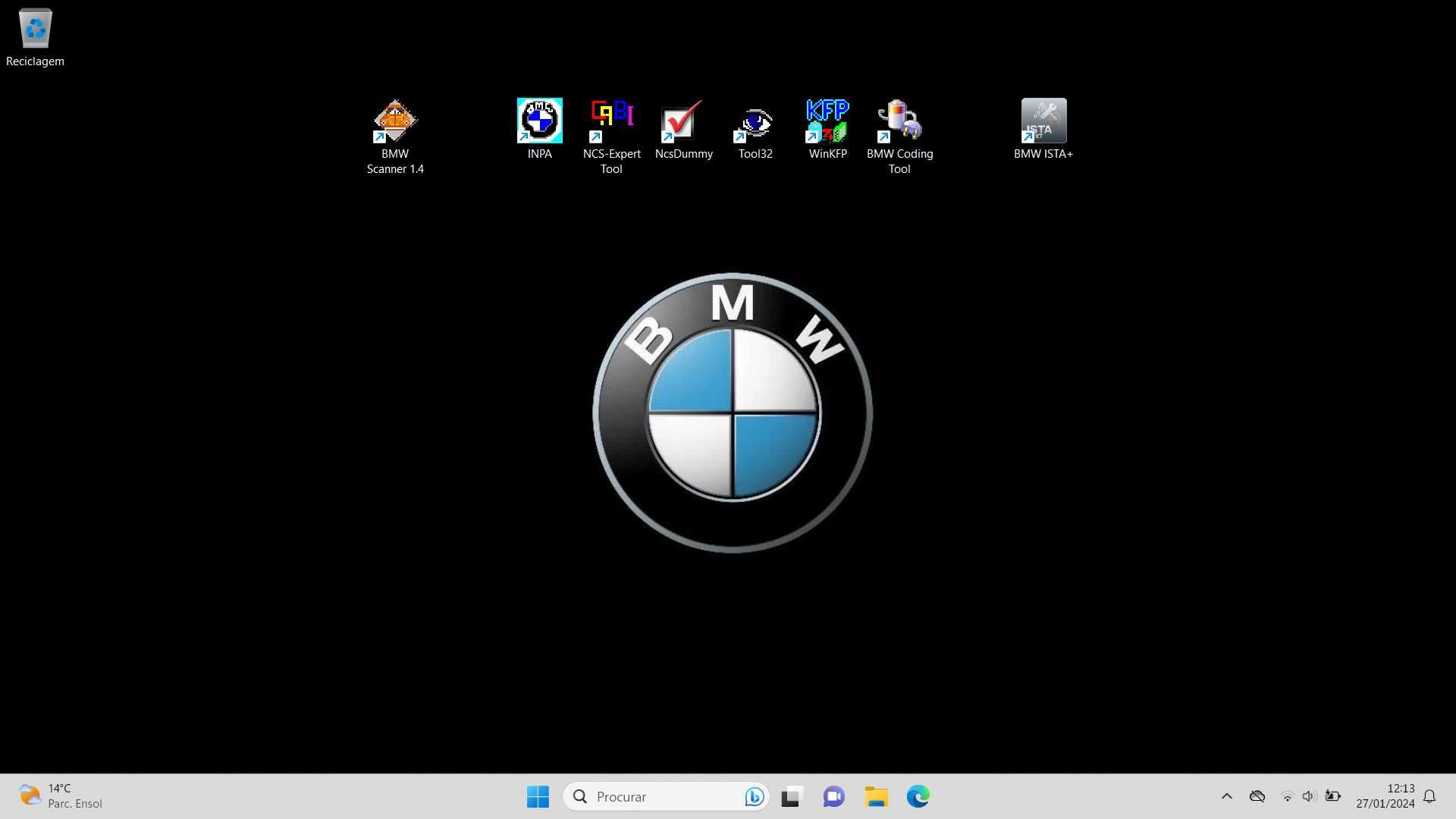The width and height of the screenshot is (1456, 819).
Task: Click the OneDrive cloud tray icon
Action: tap(1257, 796)
